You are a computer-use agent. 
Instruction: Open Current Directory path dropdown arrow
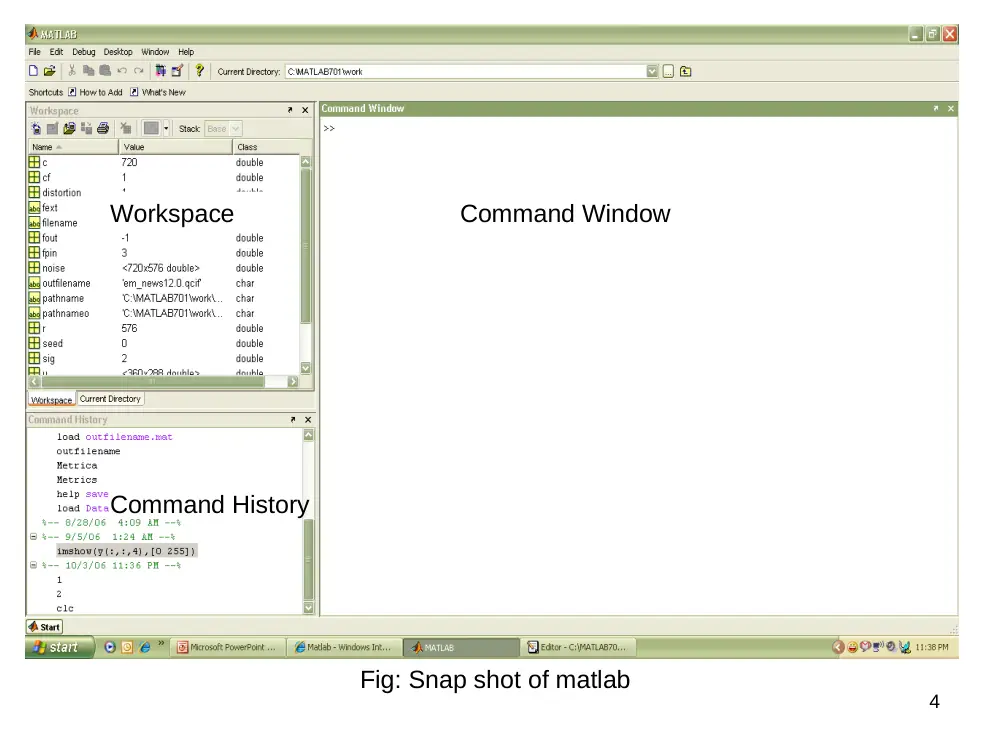tap(652, 72)
